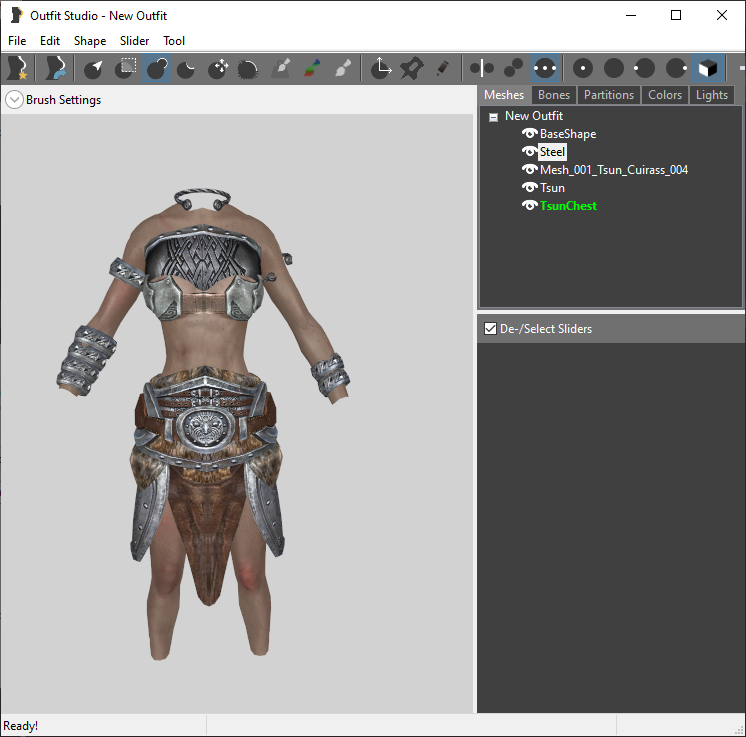Open the Tool menu
746x737 pixels.
tap(174, 41)
